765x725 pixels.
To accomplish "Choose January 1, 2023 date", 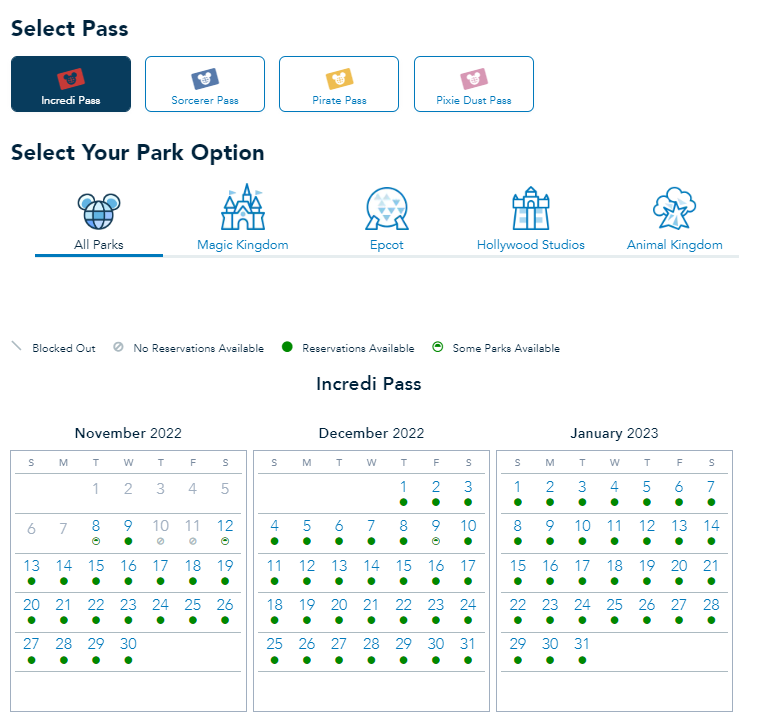I will coord(517,487).
